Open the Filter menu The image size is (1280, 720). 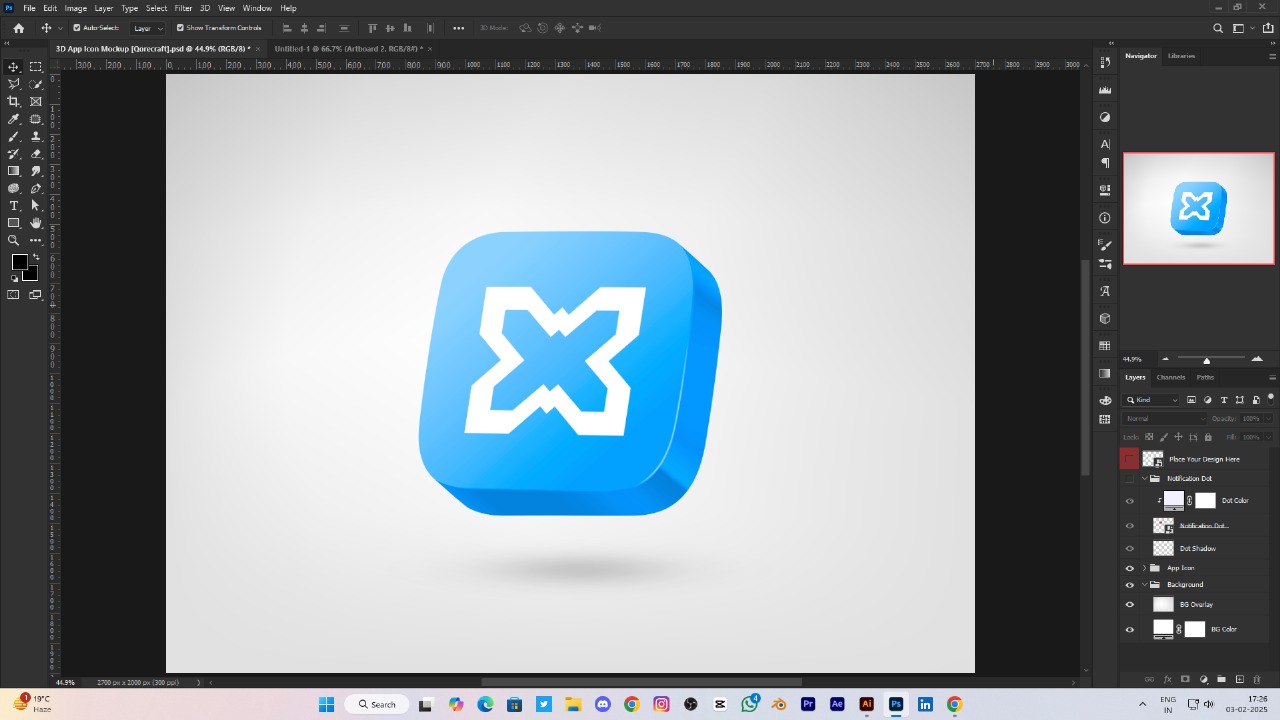[x=183, y=8]
